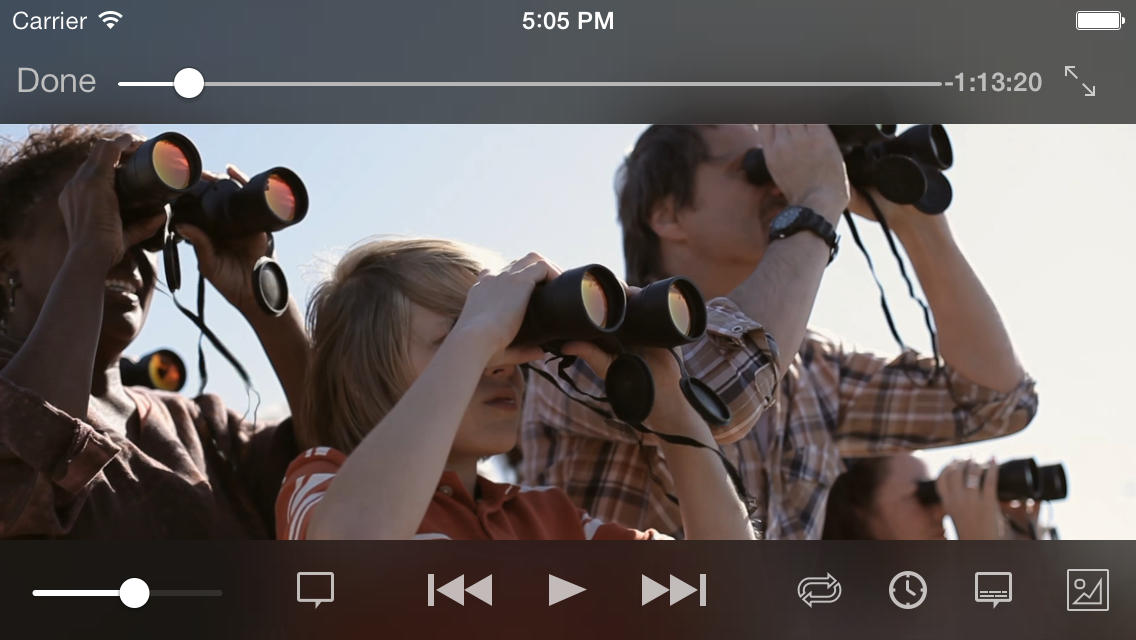
Task: Open the subtitles track icon
Action: click(x=993, y=589)
